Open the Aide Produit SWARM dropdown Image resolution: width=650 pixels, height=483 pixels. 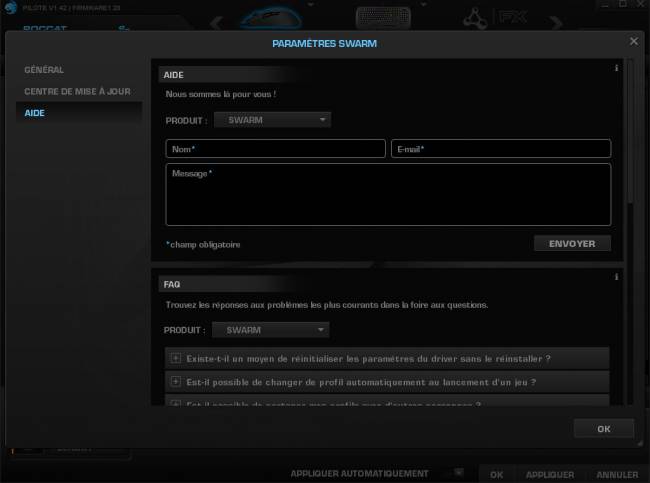[272, 120]
